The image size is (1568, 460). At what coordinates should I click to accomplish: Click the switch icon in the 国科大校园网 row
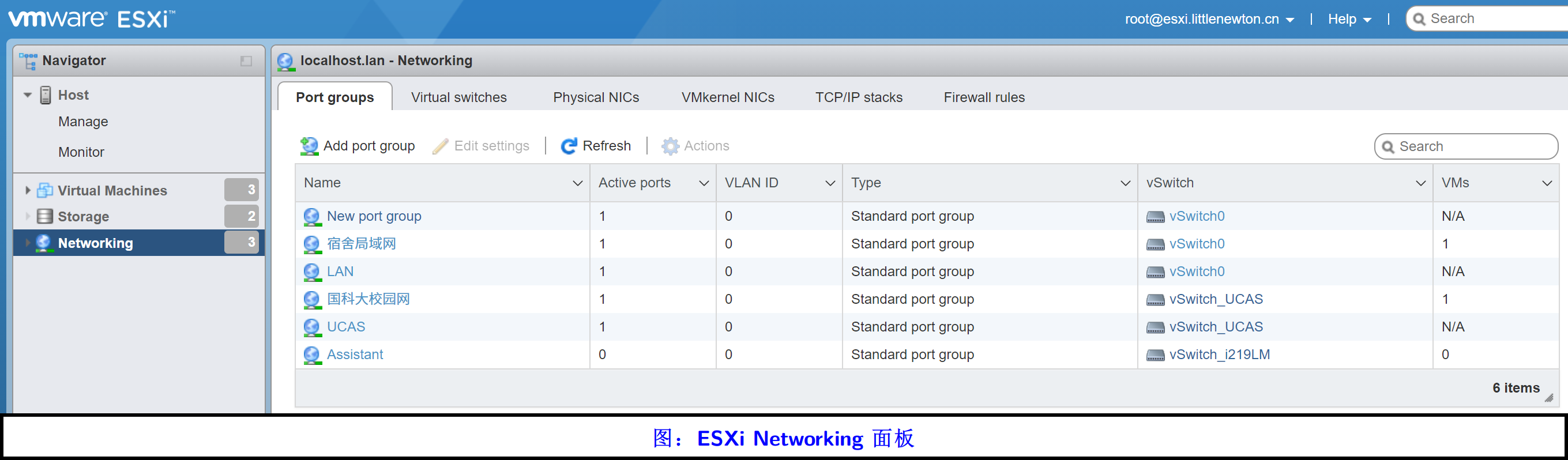tap(1155, 300)
